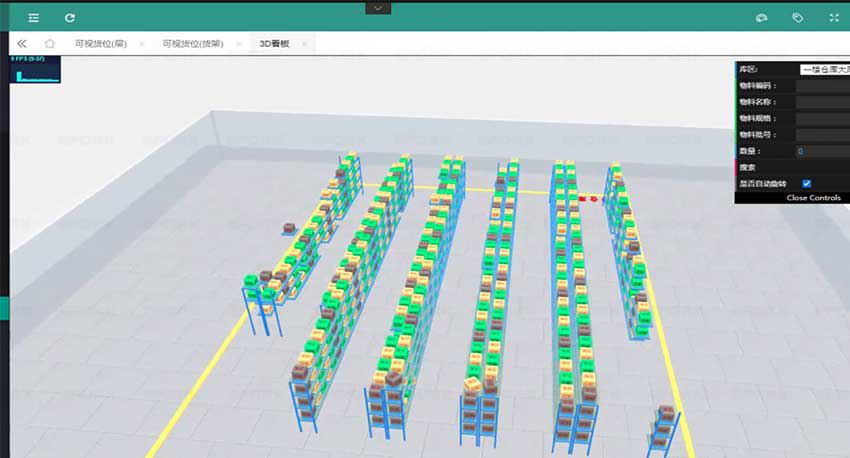Image resolution: width=850 pixels, height=458 pixels.
Task: Close the 3D看板 tab
Action: coord(304,44)
